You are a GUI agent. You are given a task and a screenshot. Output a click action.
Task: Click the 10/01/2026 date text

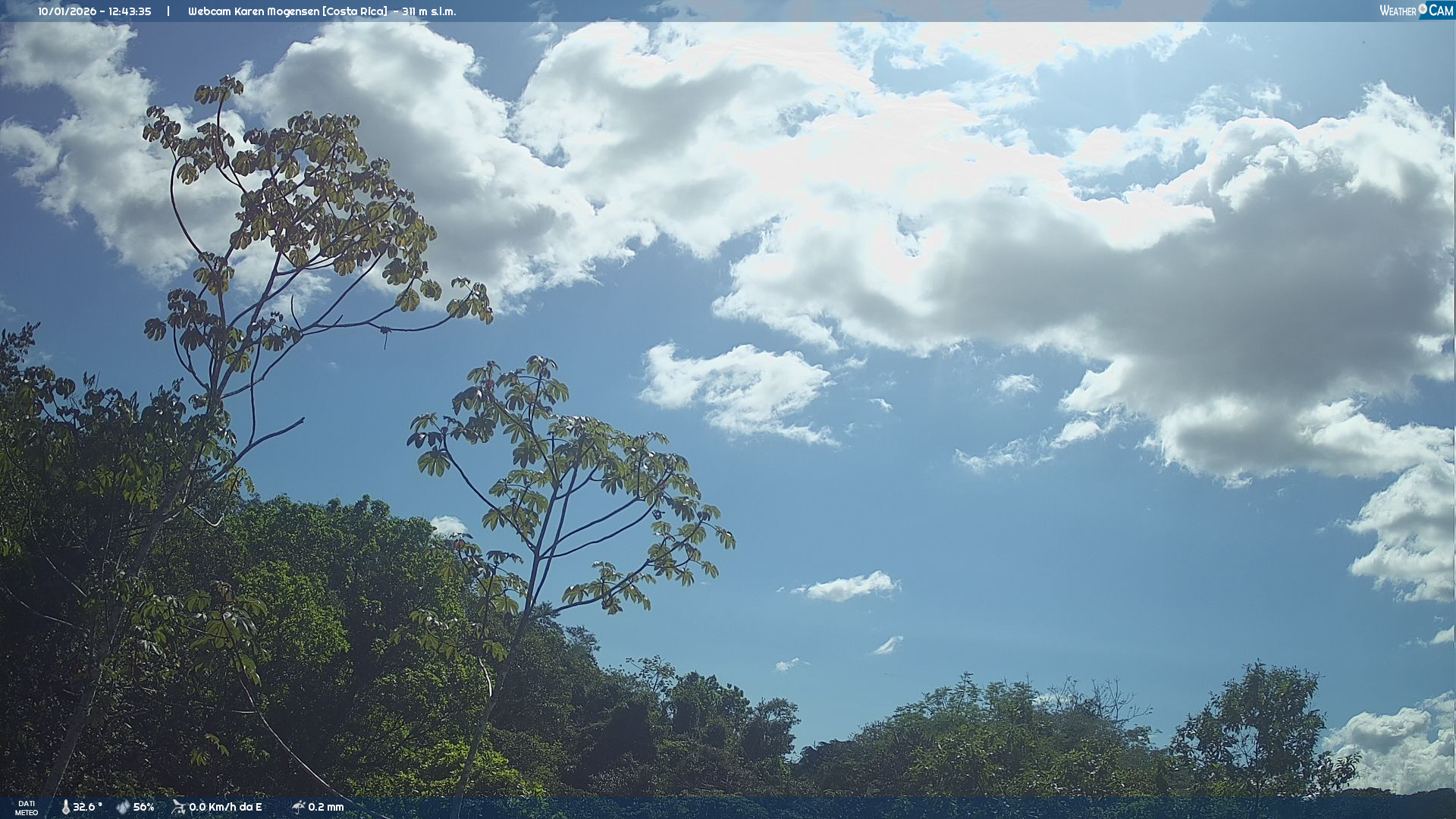pos(65,11)
